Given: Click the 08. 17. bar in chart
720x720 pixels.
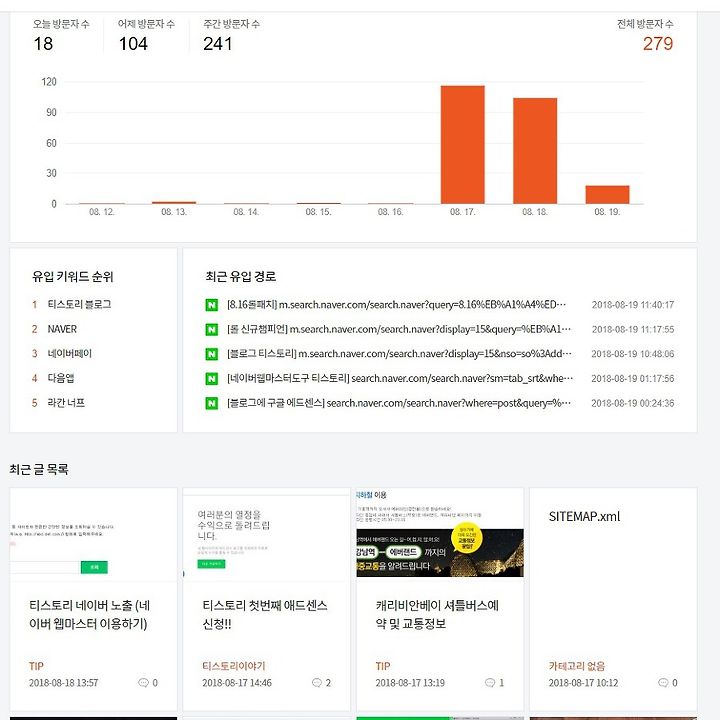Looking at the screenshot, I should [462, 145].
